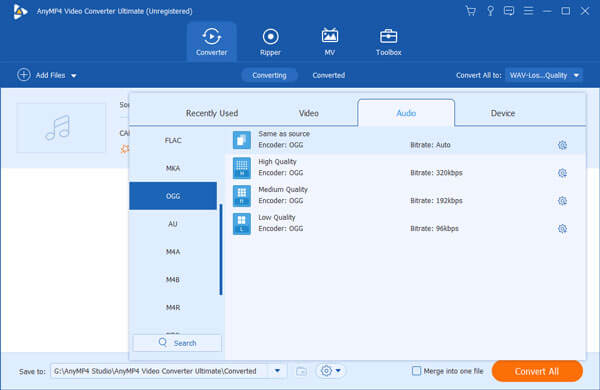This screenshot has height=390, width=600.
Task: Click the Medium Quality label
Action: click(x=283, y=189)
